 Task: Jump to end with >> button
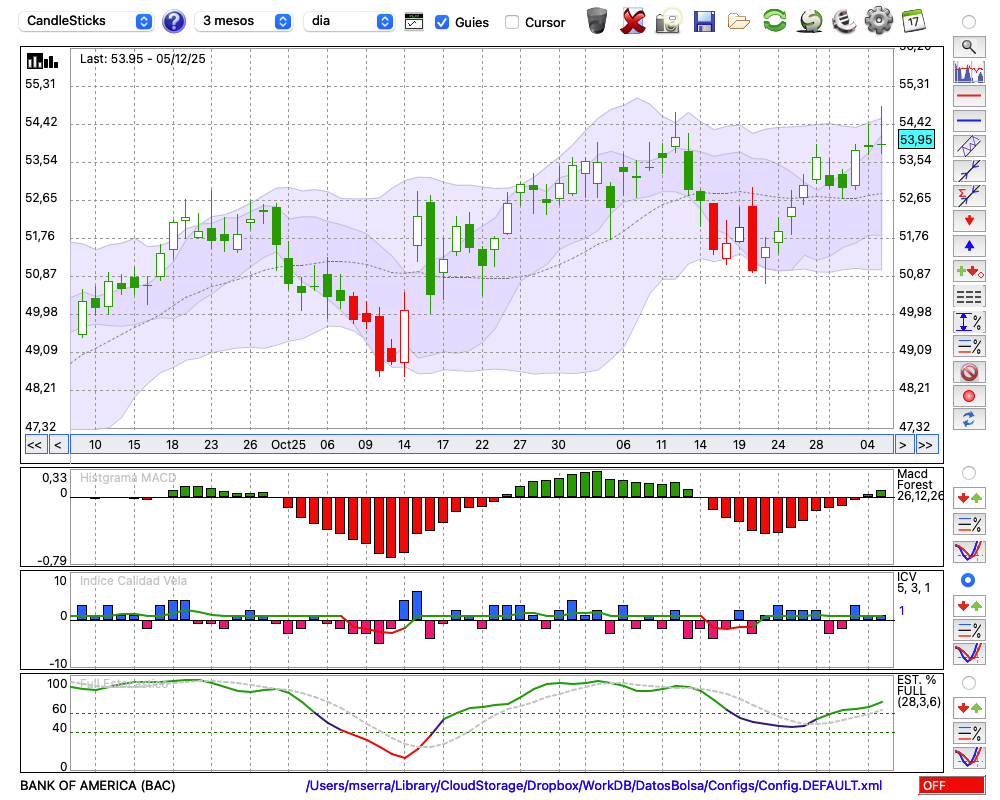pyautogui.click(x=927, y=445)
